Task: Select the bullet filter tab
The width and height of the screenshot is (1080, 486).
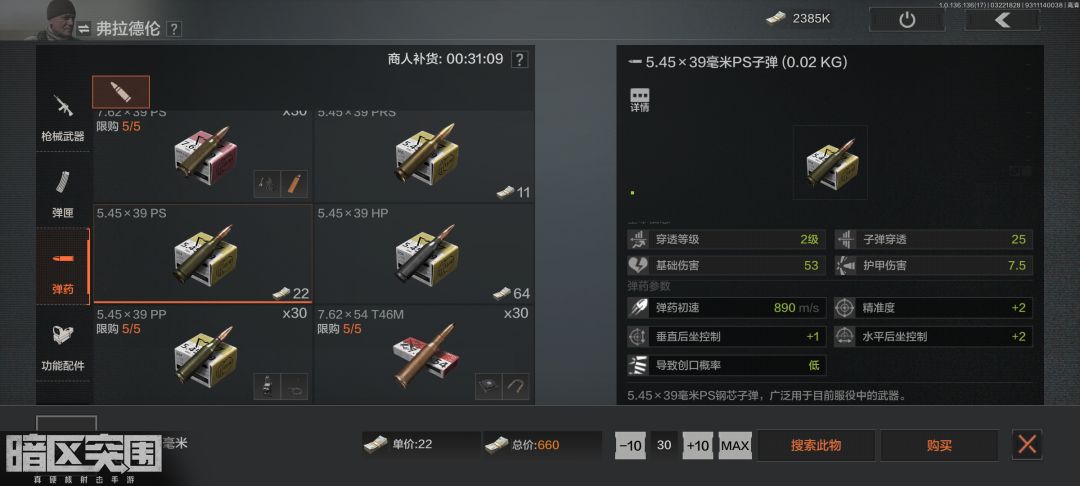Action: point(121,92)
